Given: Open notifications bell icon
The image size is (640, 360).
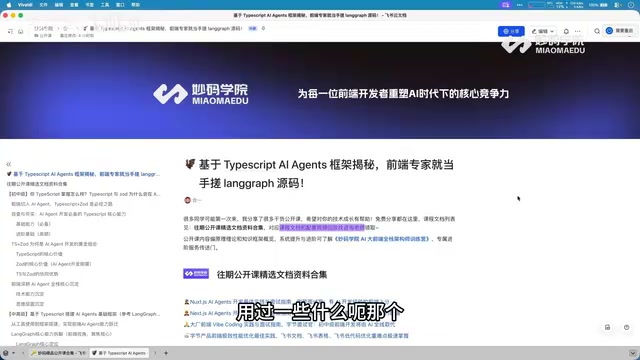Looking at the screenshot, I should coord(566,31).
